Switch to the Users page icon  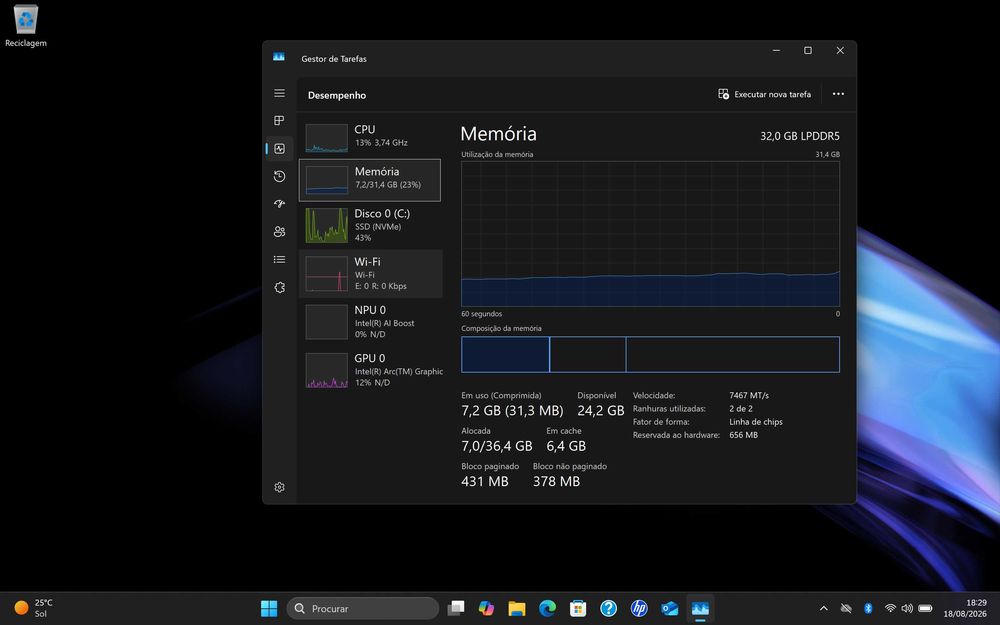click(x=279, y=232)
